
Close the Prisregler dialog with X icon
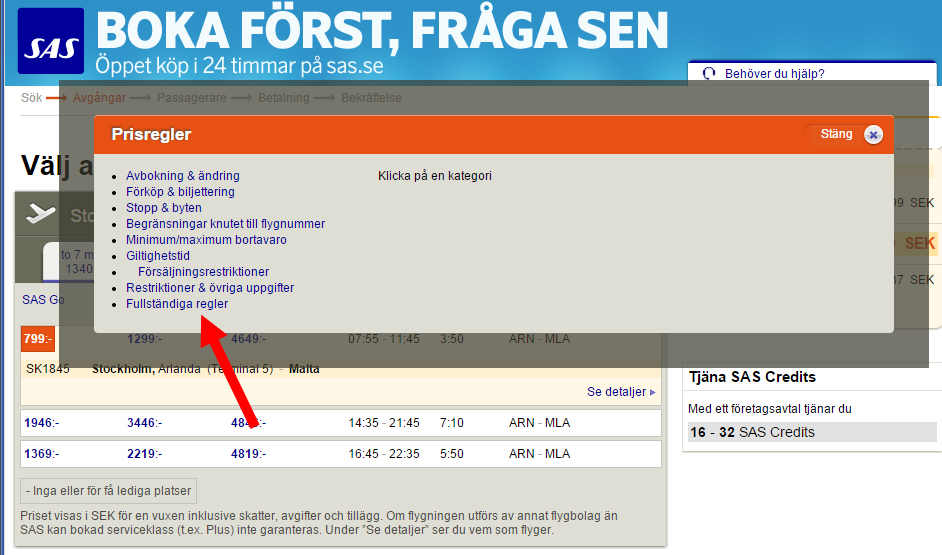874,135
